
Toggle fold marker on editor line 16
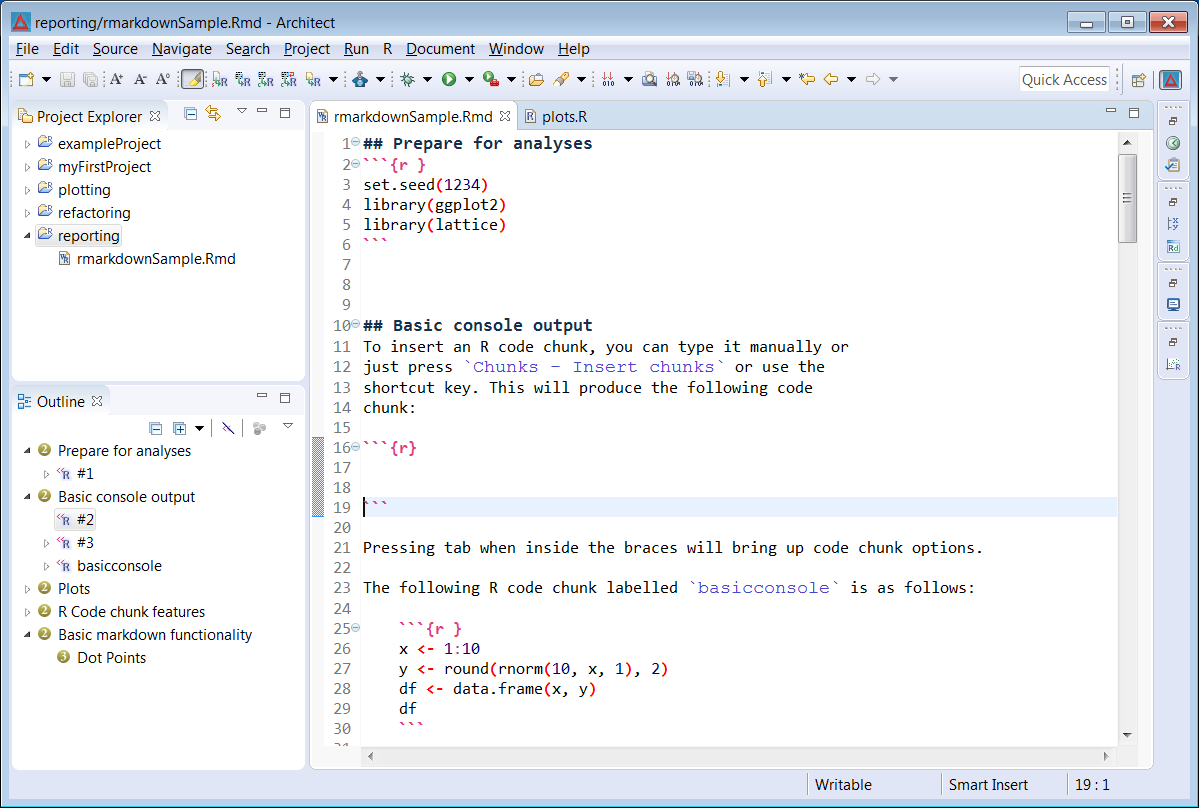(x=356, y=447)
